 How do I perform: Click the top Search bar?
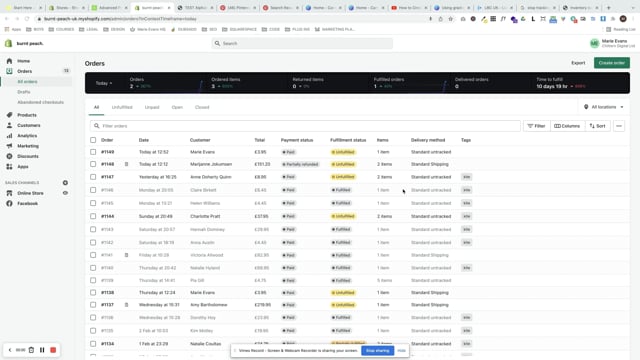click(x=302, y=43)
